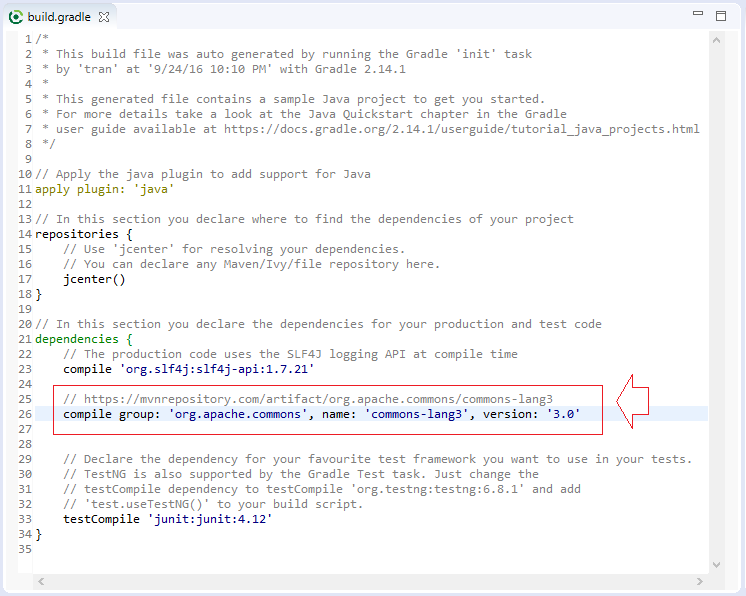Click the comment mentioning SLF4J logging API
The width and height of the screenshot is (746, 596).
tap(290, 354)
